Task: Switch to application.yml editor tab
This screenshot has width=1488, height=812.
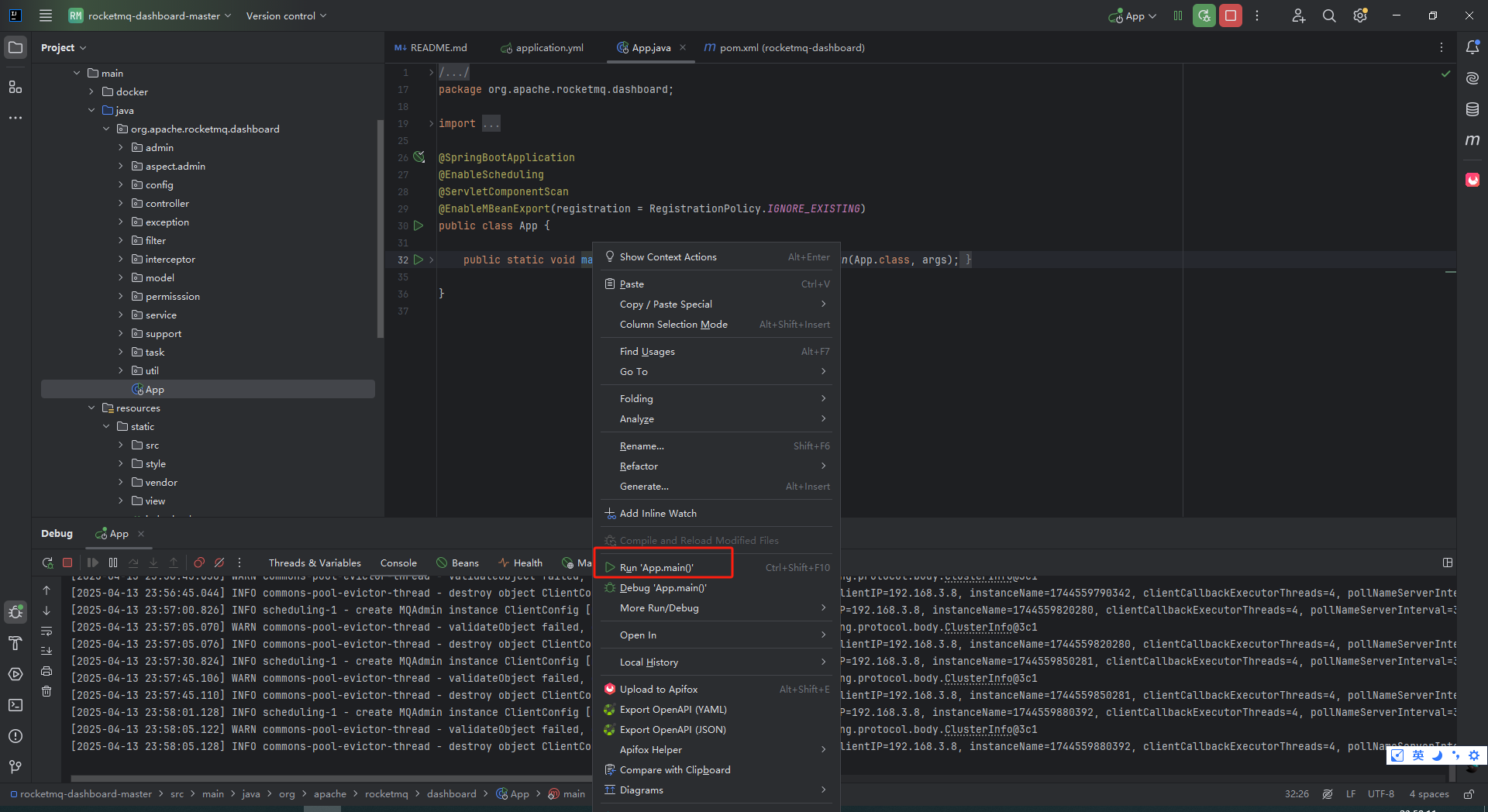Action: tap(542, 47)
